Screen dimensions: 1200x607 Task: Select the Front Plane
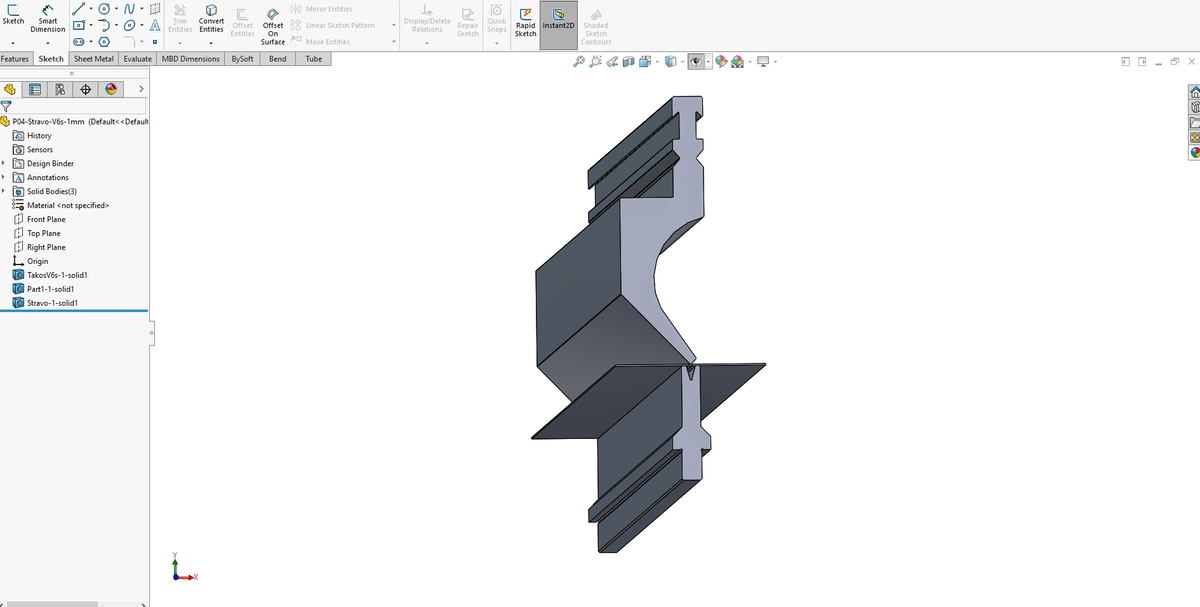[x=40, y=220]
